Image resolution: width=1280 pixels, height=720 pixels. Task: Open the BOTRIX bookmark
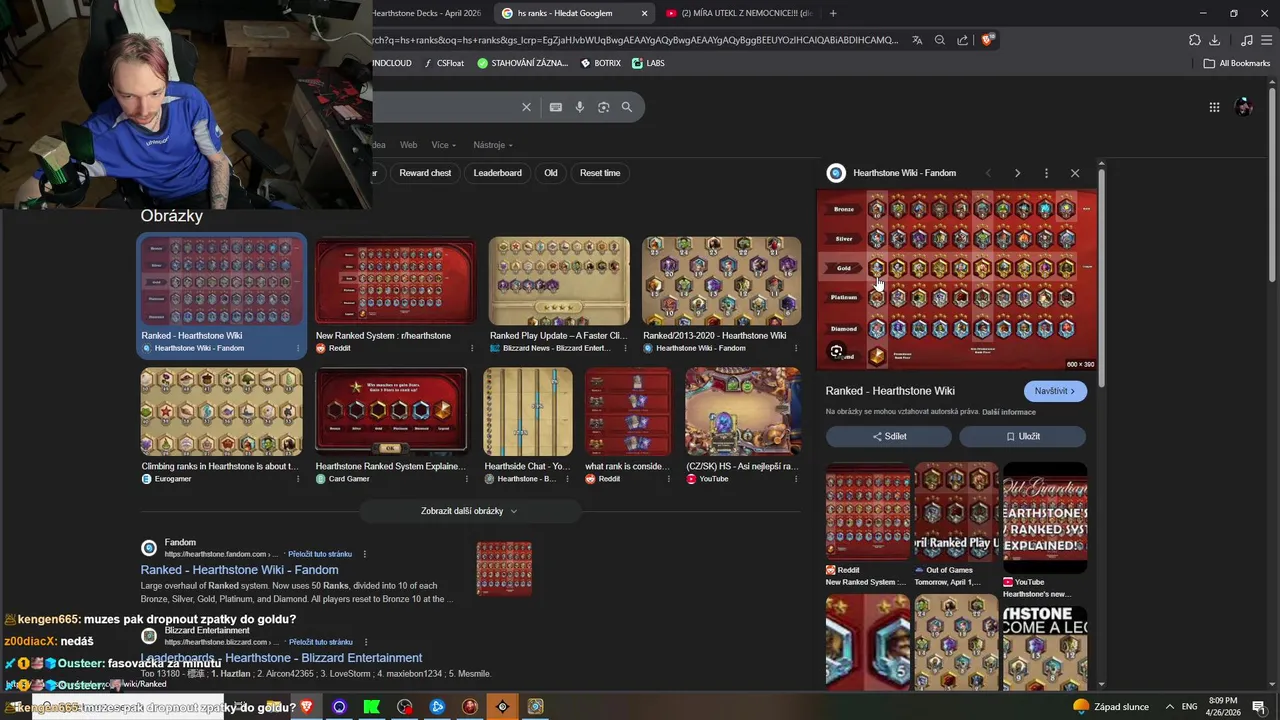[600, 63]
